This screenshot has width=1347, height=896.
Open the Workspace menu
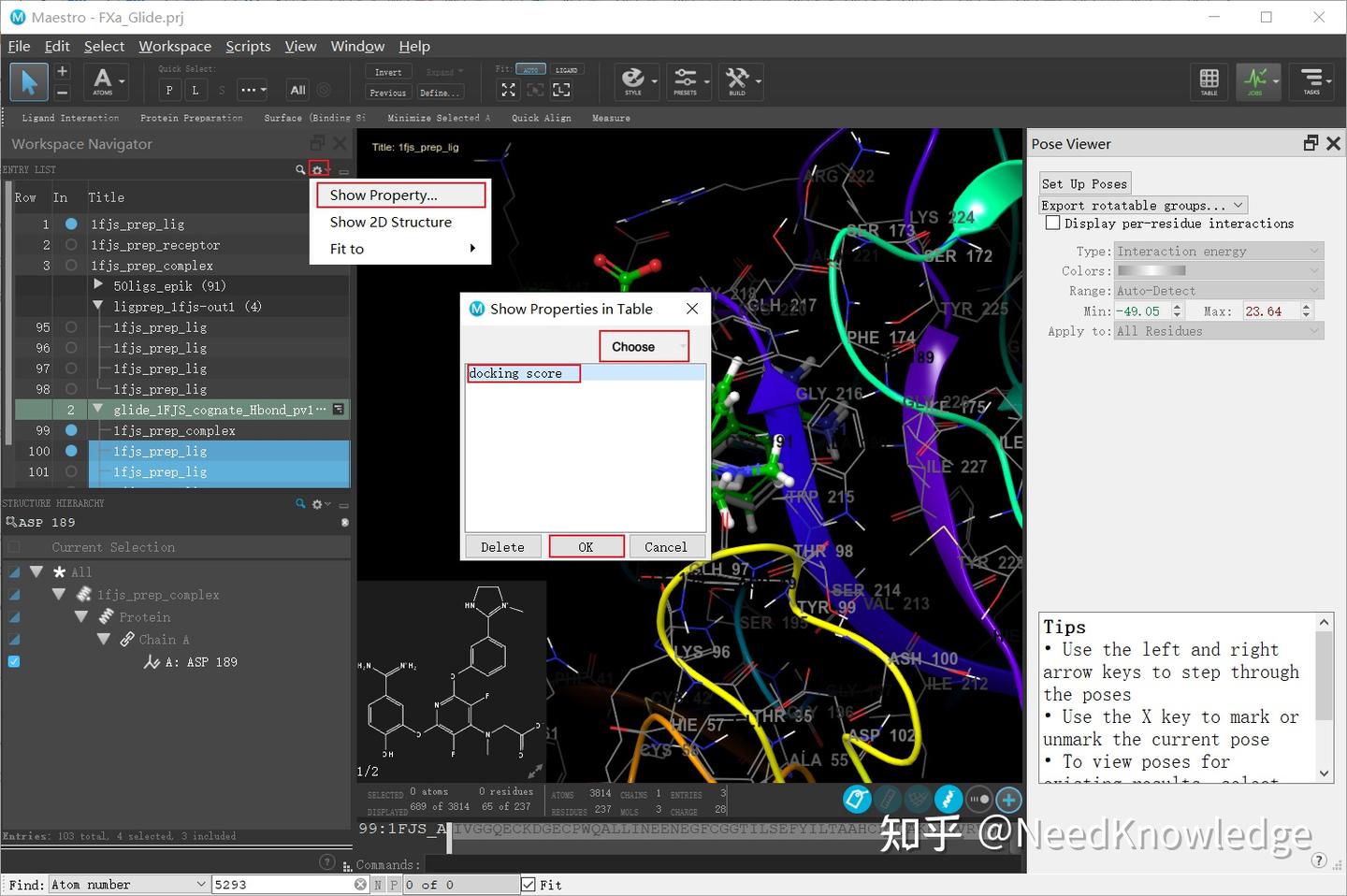click(x=174, y=46)
